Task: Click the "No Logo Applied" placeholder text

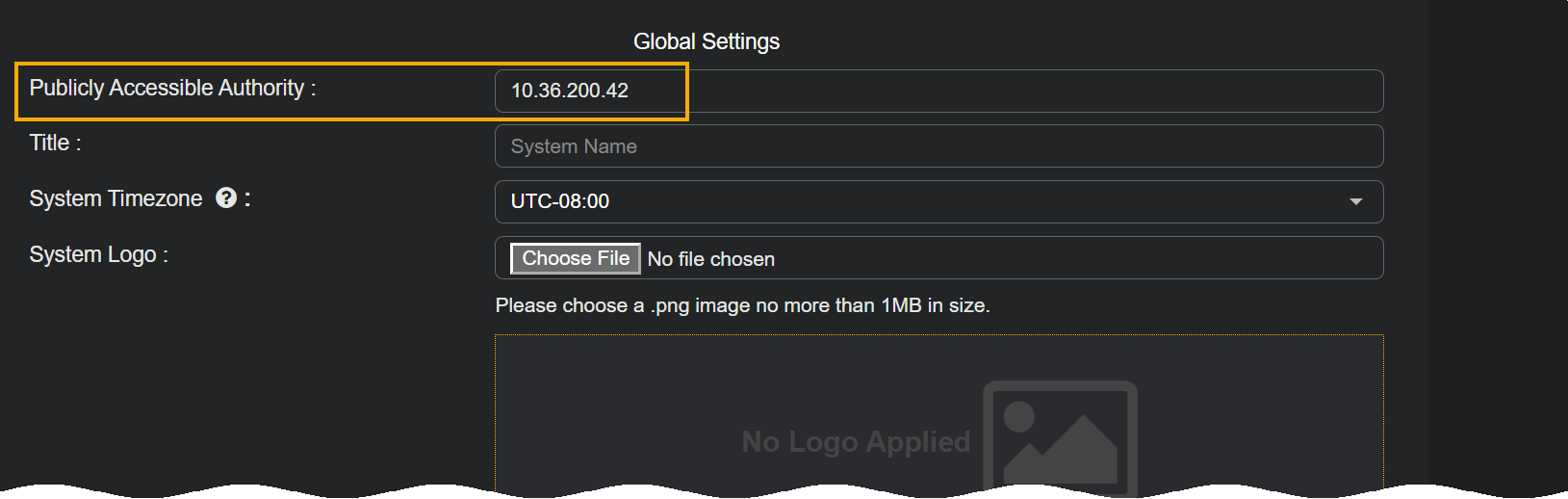Action: click(856, 441)
